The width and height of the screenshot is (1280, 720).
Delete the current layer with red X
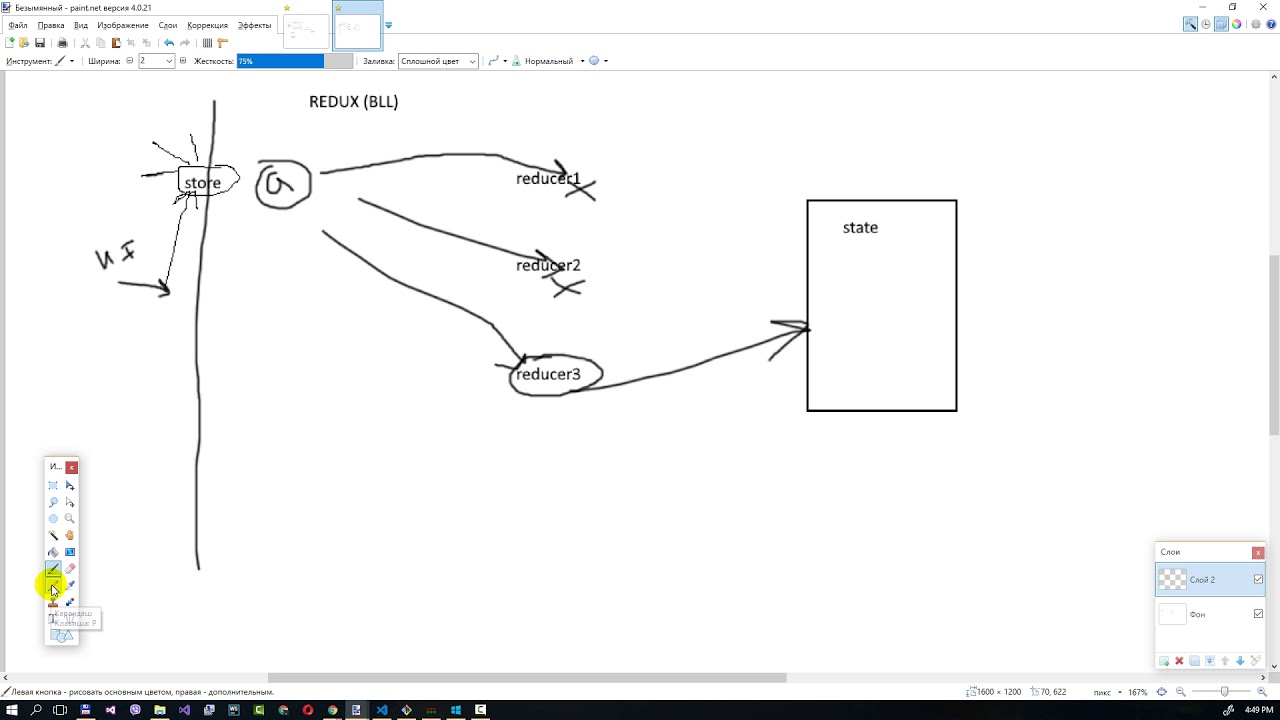(x=1179, y=661)
